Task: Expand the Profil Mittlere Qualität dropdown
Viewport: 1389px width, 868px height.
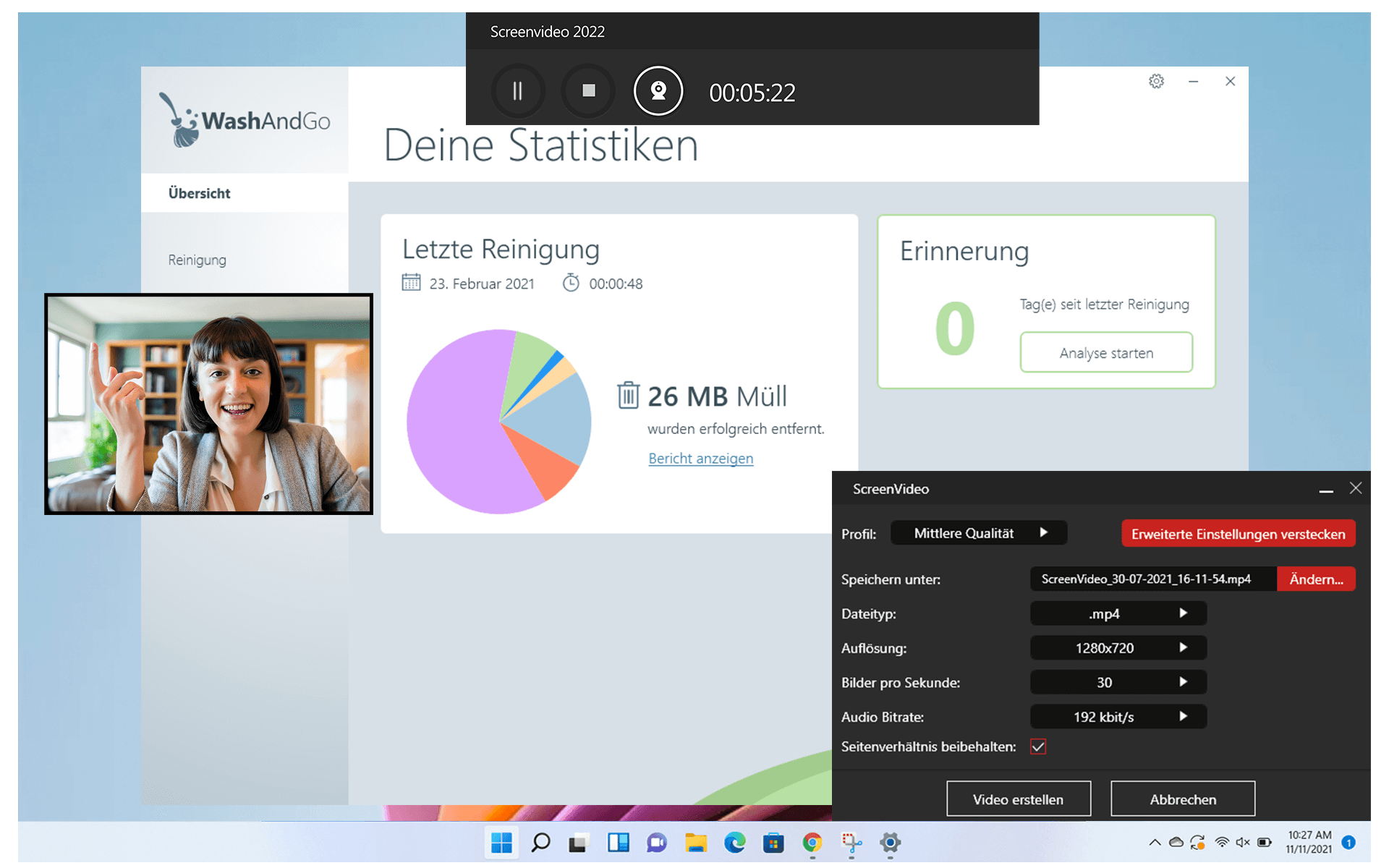Action: tap(978, 533)
